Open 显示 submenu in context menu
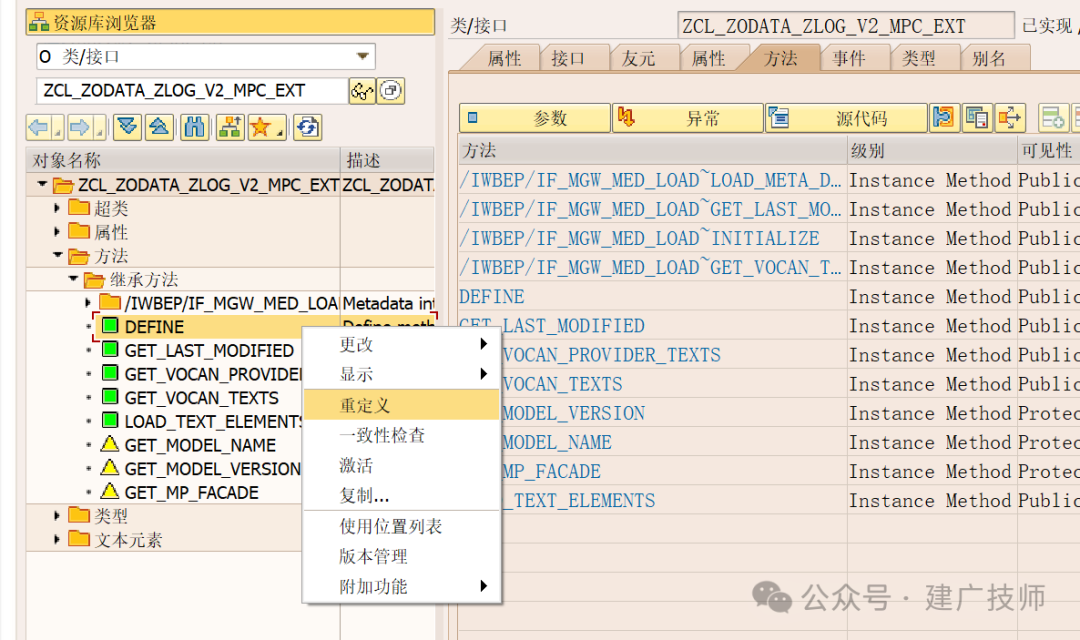 tap(402, 374)
